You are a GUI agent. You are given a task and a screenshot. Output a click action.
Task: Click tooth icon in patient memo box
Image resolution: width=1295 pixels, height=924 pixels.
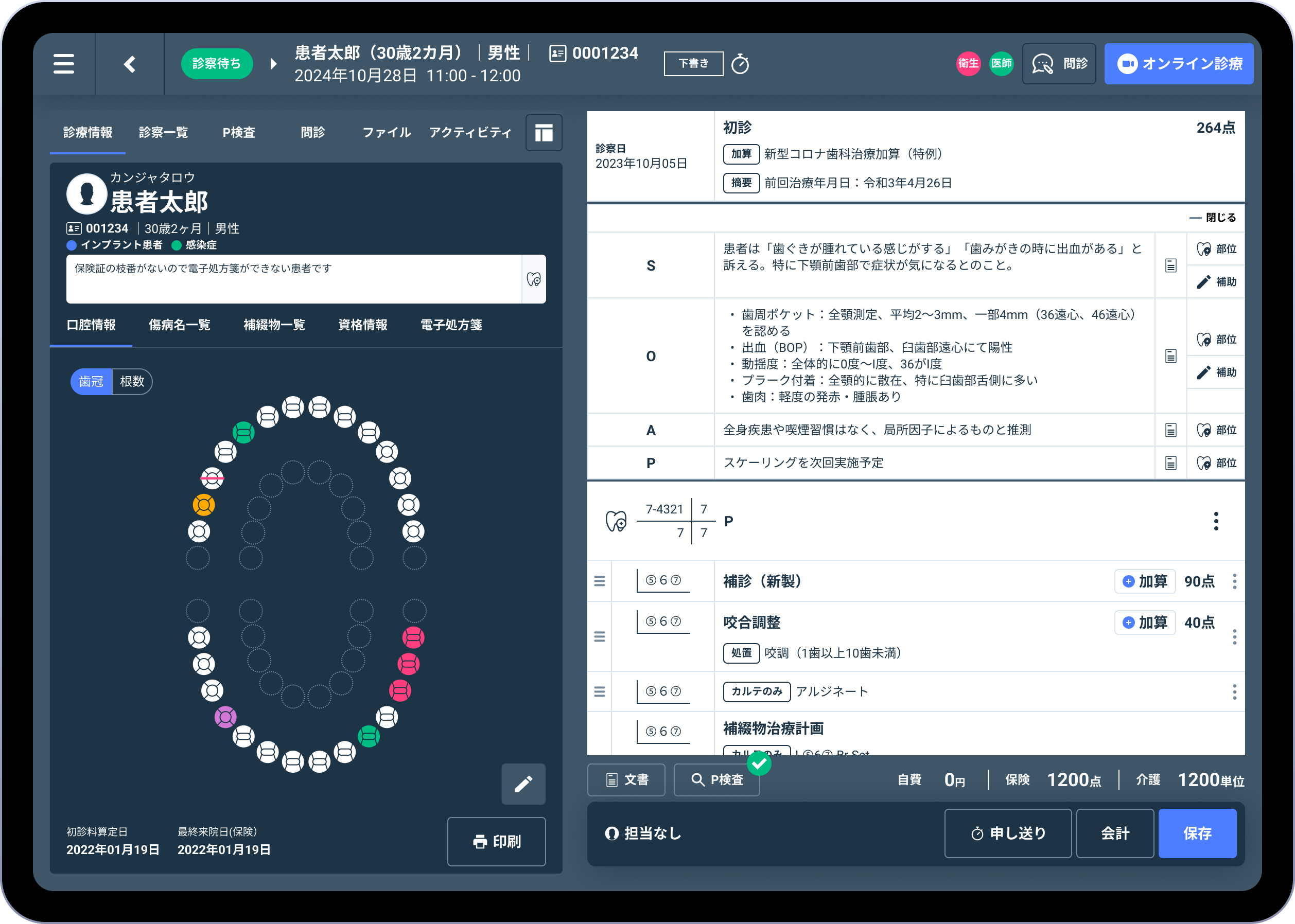534,279
